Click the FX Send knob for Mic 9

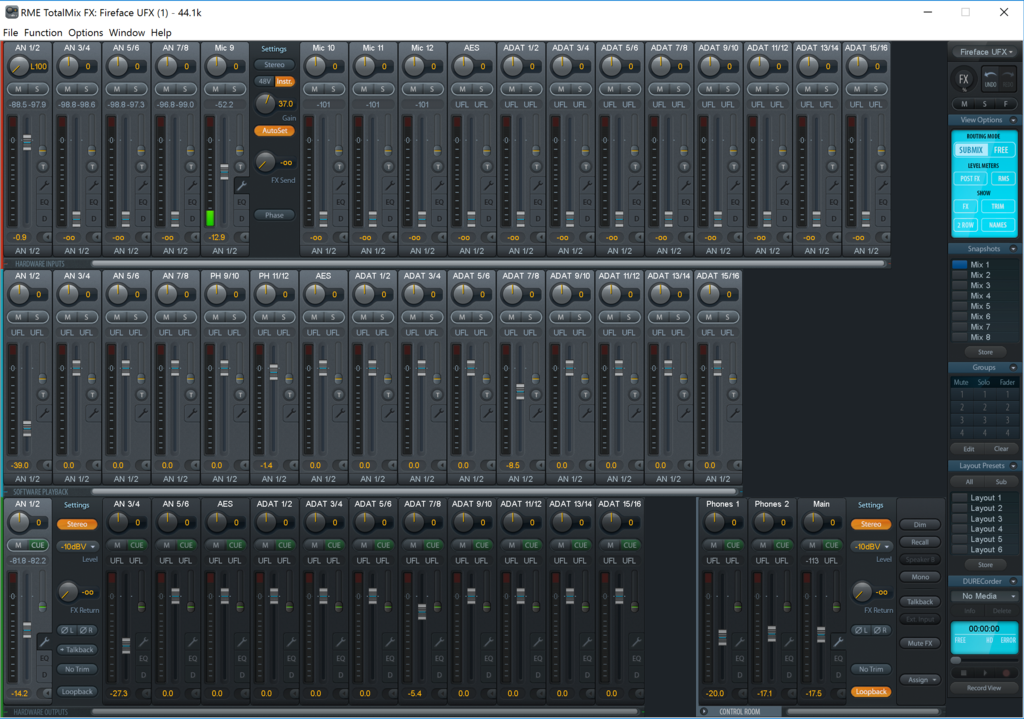click(264, 162)
